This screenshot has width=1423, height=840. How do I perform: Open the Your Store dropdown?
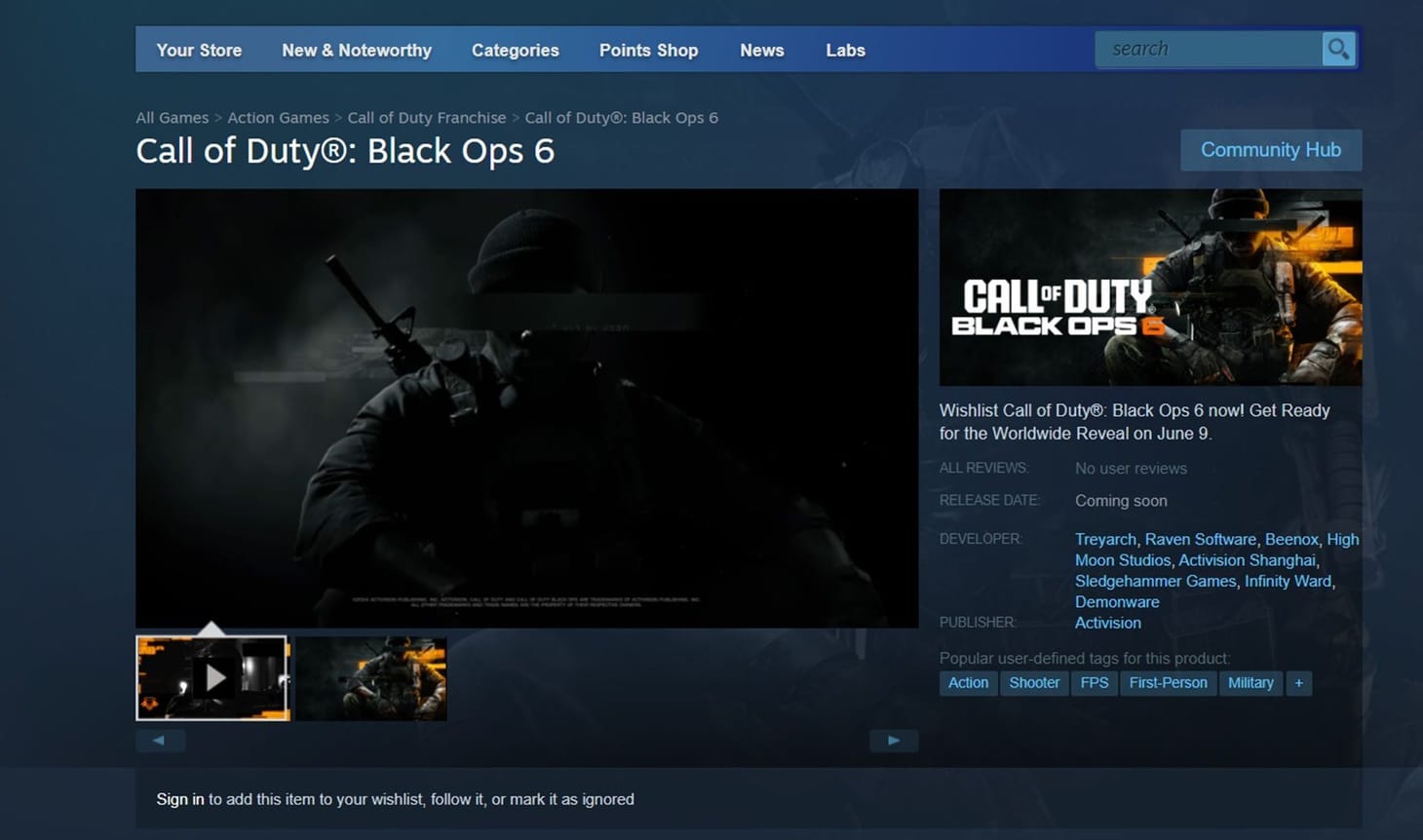tap(199, 50)
